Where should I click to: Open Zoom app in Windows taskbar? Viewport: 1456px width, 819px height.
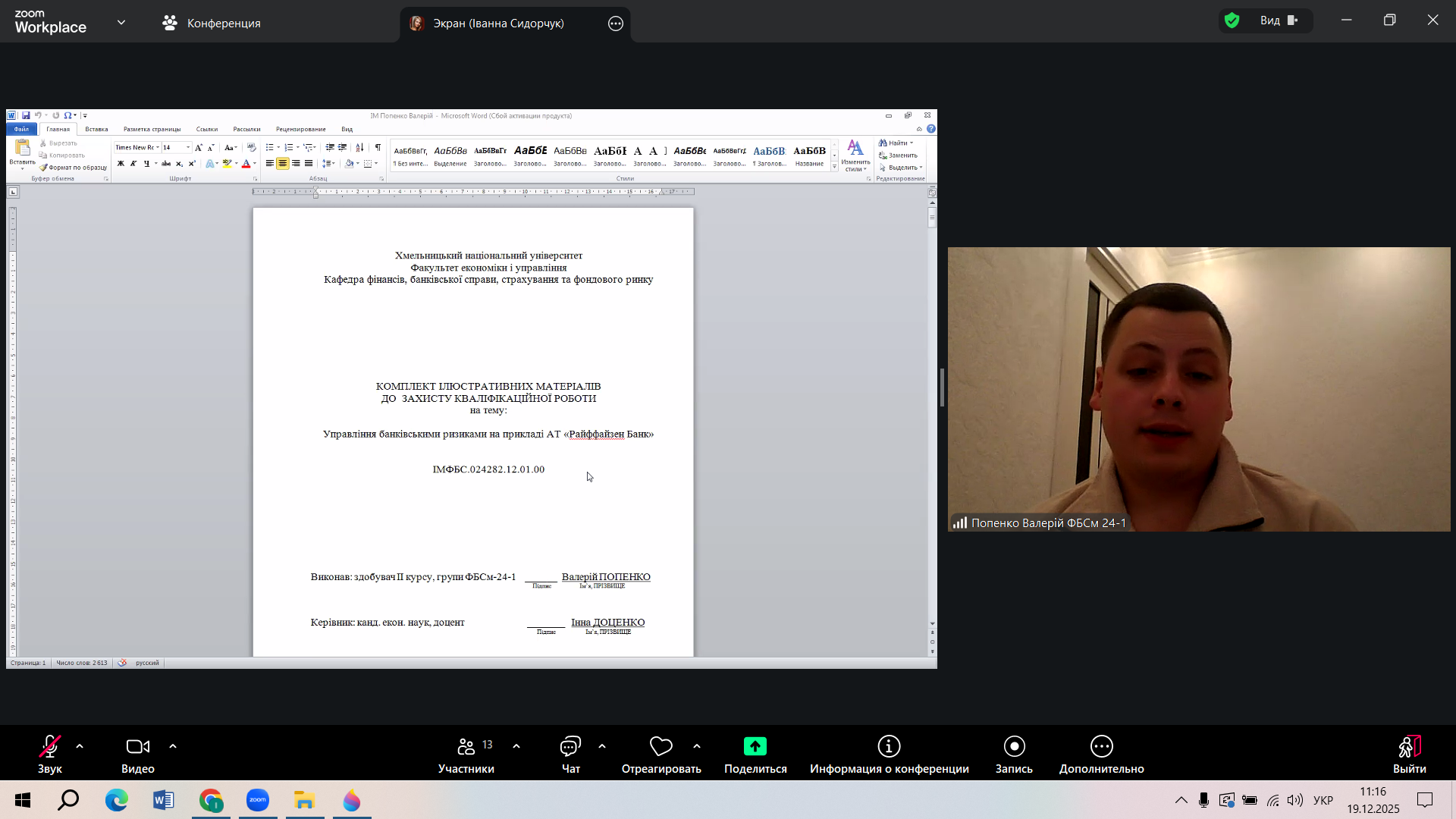pos(258,800)
